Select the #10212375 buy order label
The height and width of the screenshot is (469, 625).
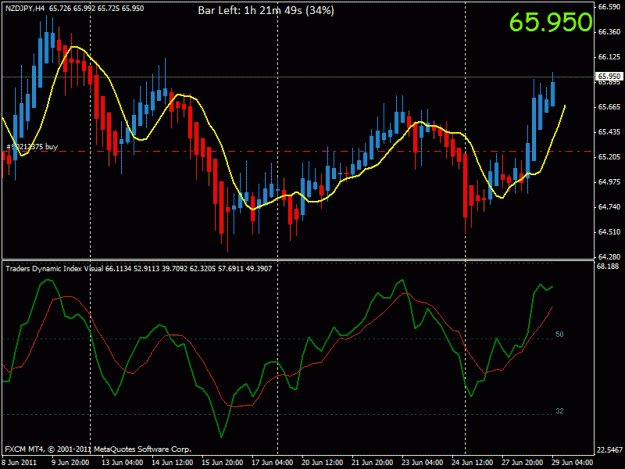coord(32,147)
